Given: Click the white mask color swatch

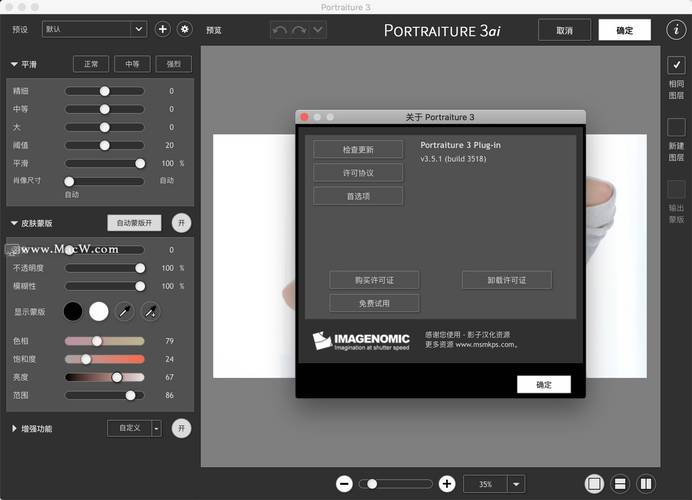Looking at the screenshot, I should [98, 311].
